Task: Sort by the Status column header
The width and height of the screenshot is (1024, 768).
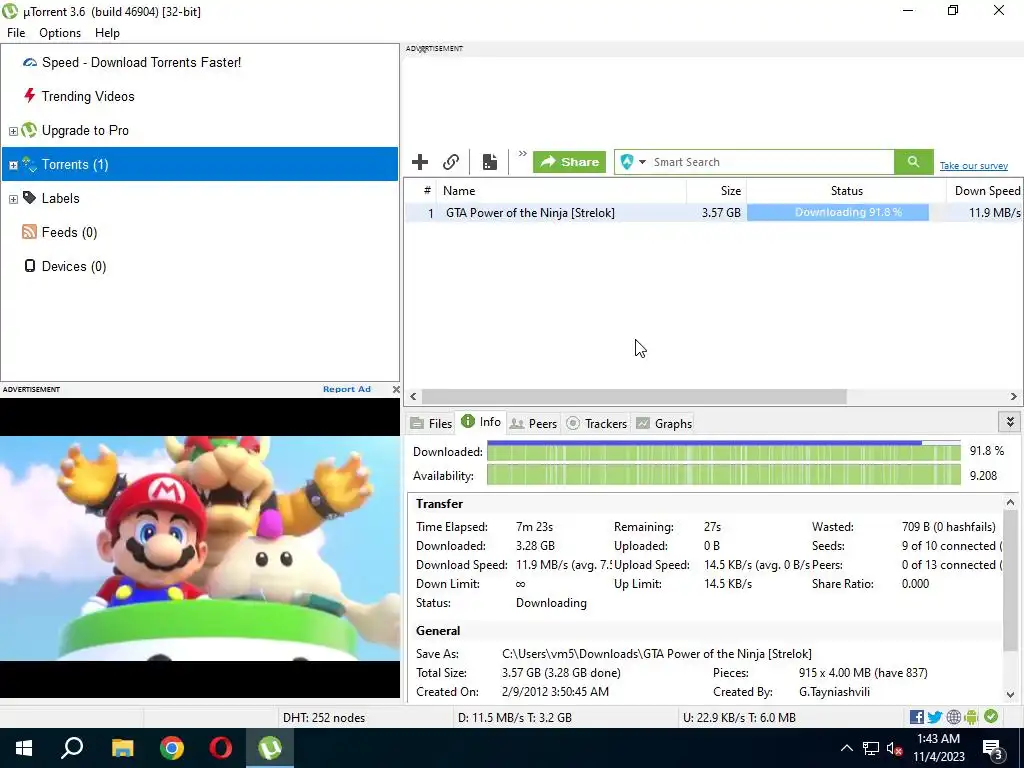Action: pos(846,191)
